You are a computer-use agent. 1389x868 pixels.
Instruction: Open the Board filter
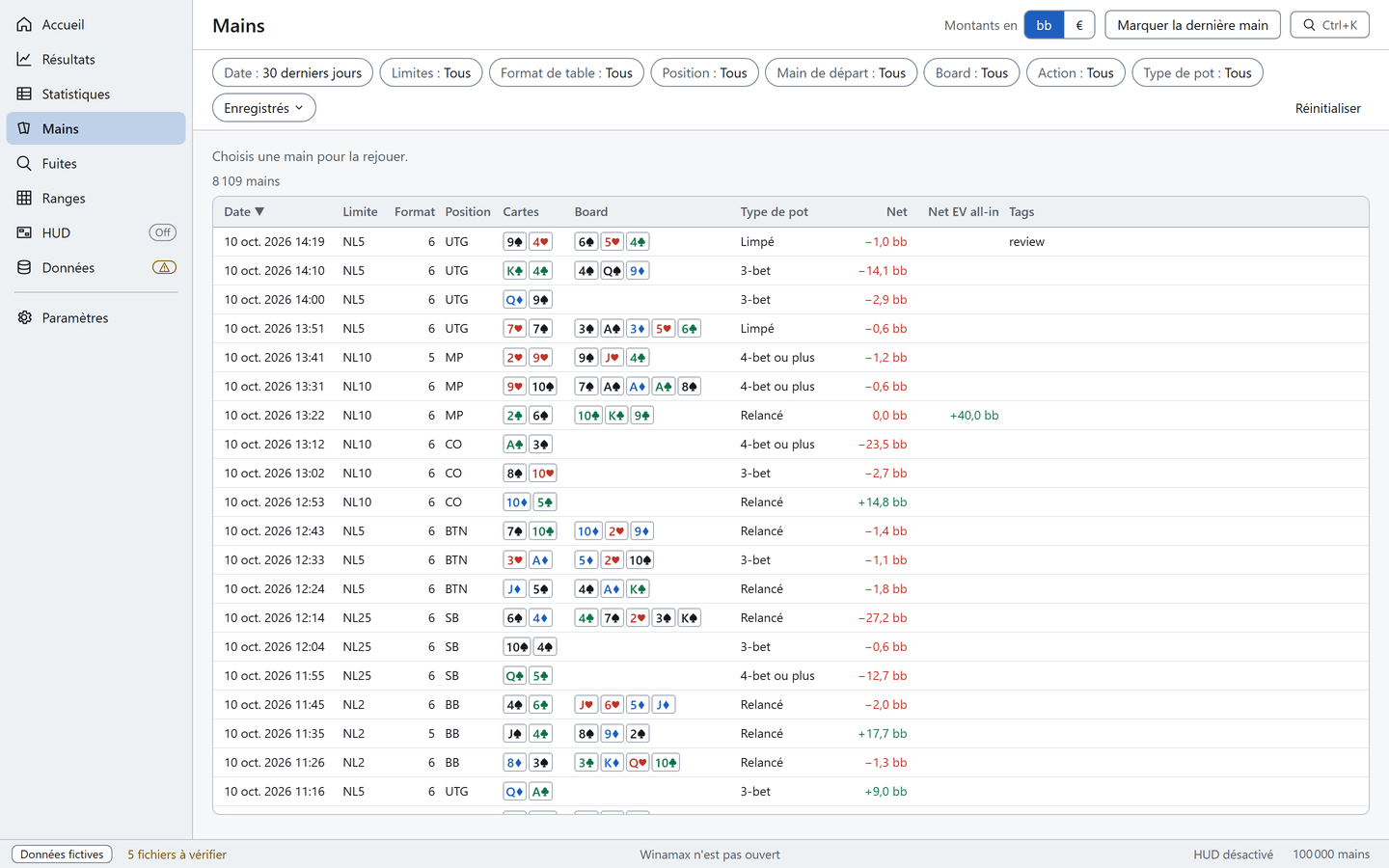(x=971, y=72)
